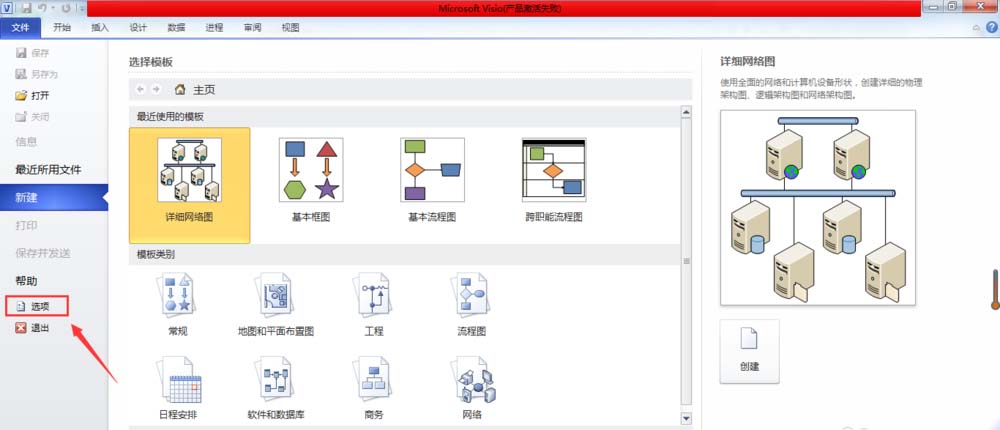Screen dimensions: 1000x430
Task: Click the blue Help question icon
Action: point(992,27)
